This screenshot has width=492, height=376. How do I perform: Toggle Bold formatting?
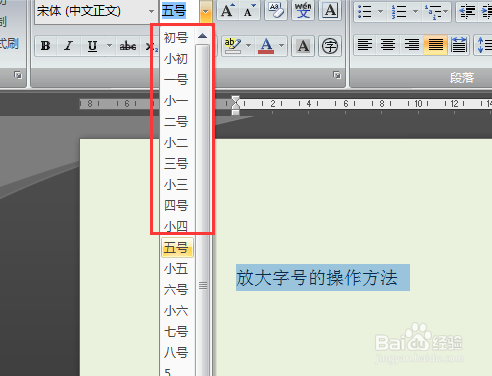[45, 46]
